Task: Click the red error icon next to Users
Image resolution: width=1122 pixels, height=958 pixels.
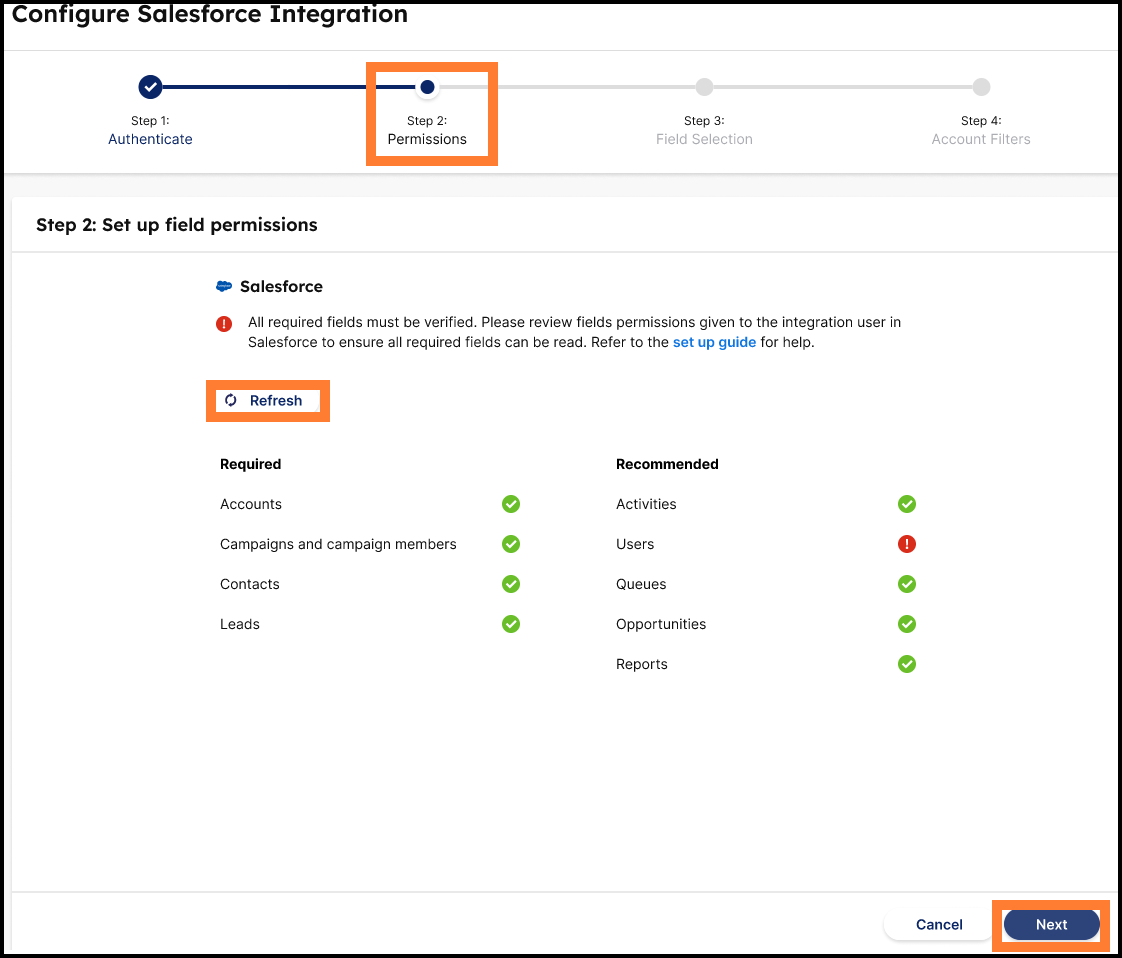Action: 907,544
